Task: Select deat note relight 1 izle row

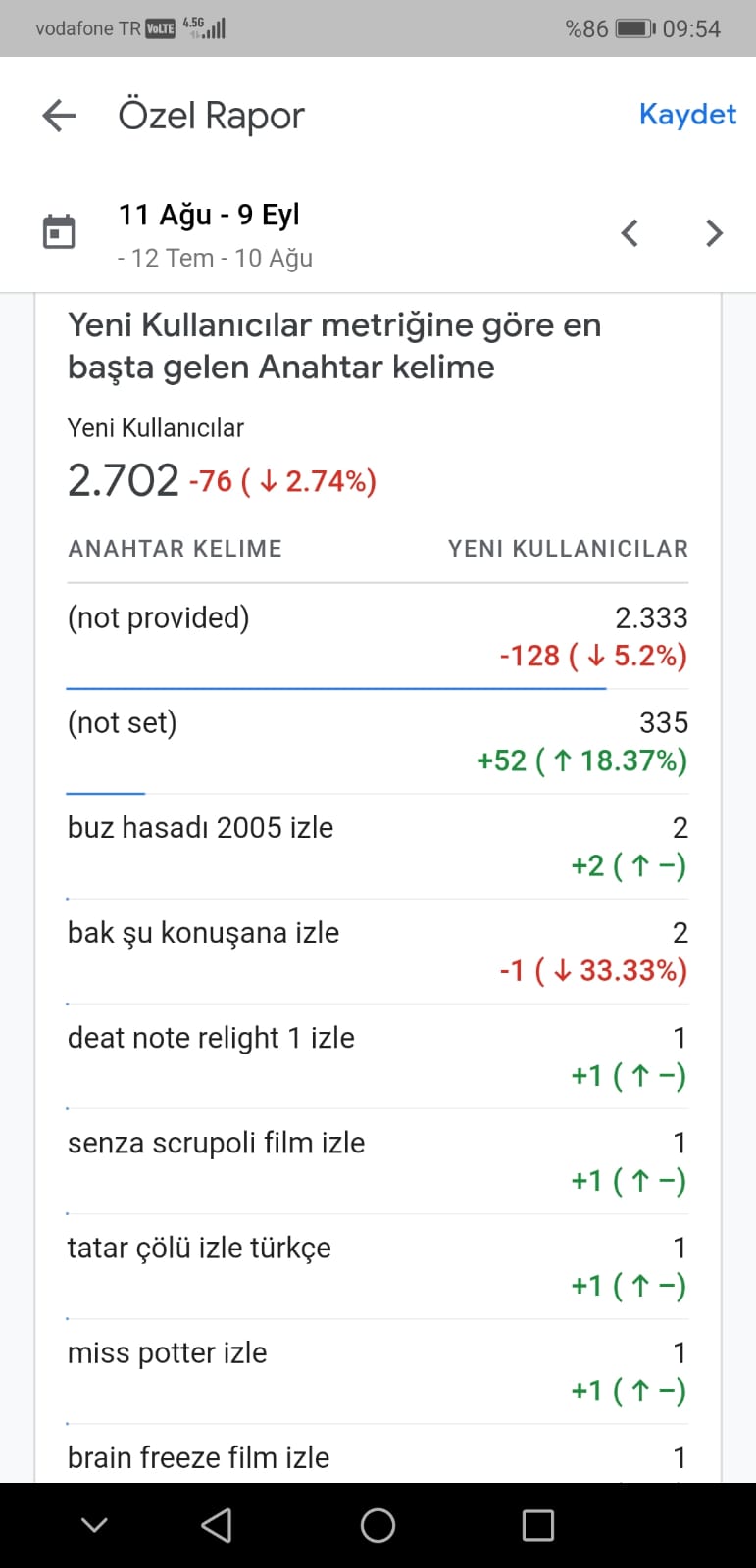Action: [378, 1056]
